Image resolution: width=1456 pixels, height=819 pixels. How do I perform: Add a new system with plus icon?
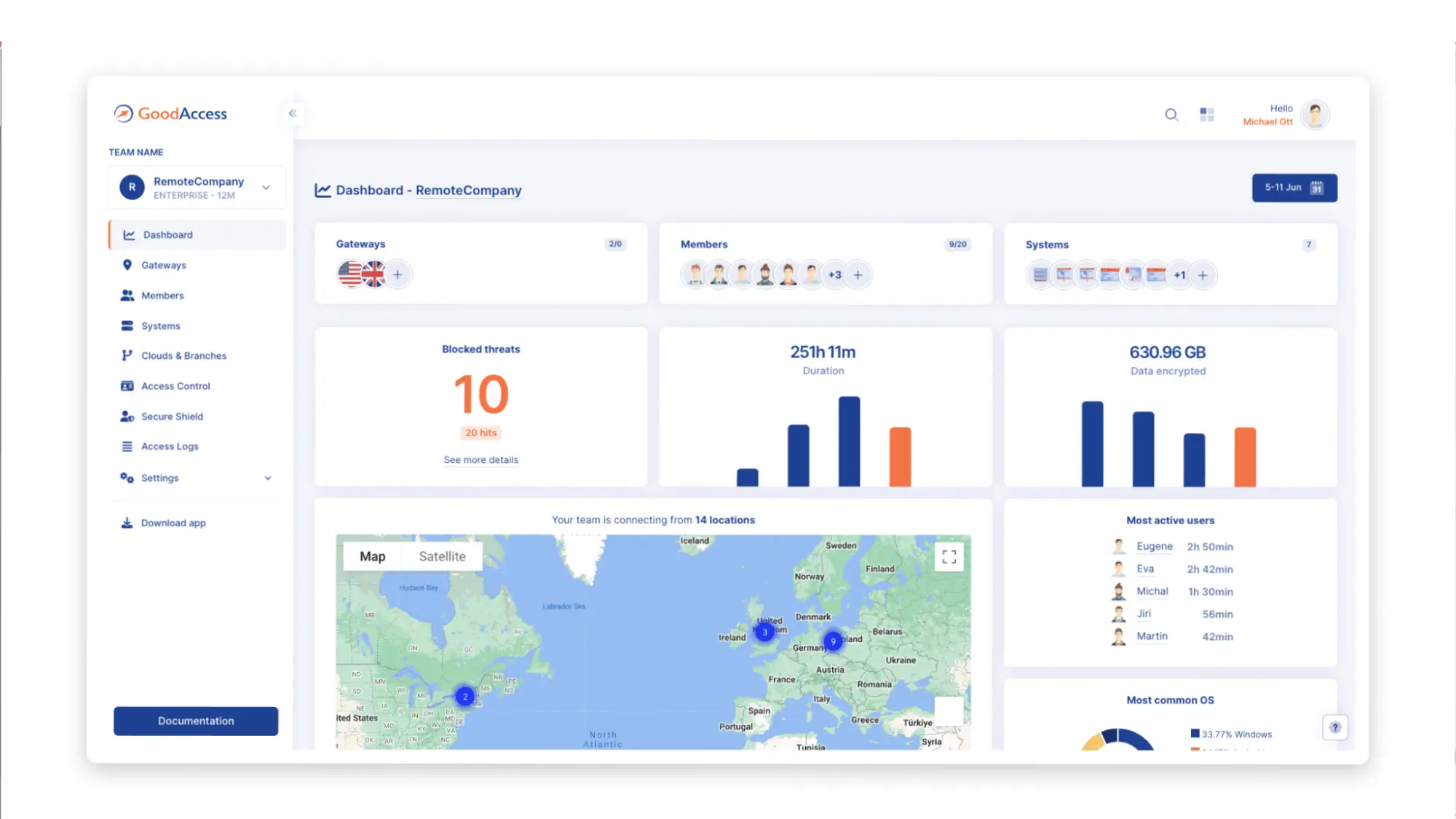click(x=1203, y=275)
